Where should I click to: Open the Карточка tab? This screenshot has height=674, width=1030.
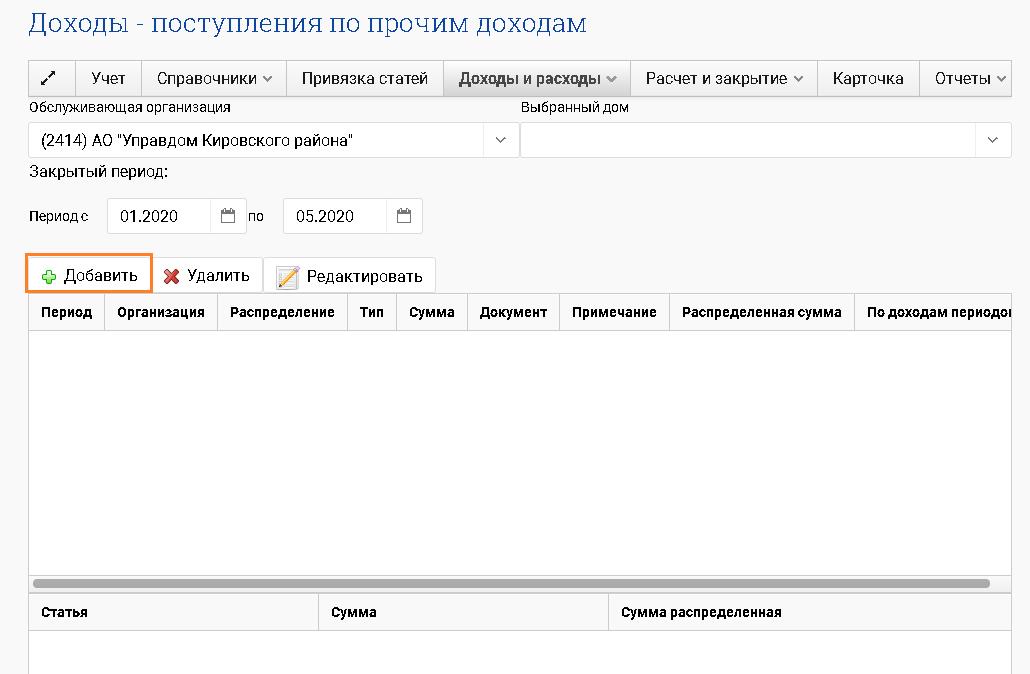[x=868, y=77]
